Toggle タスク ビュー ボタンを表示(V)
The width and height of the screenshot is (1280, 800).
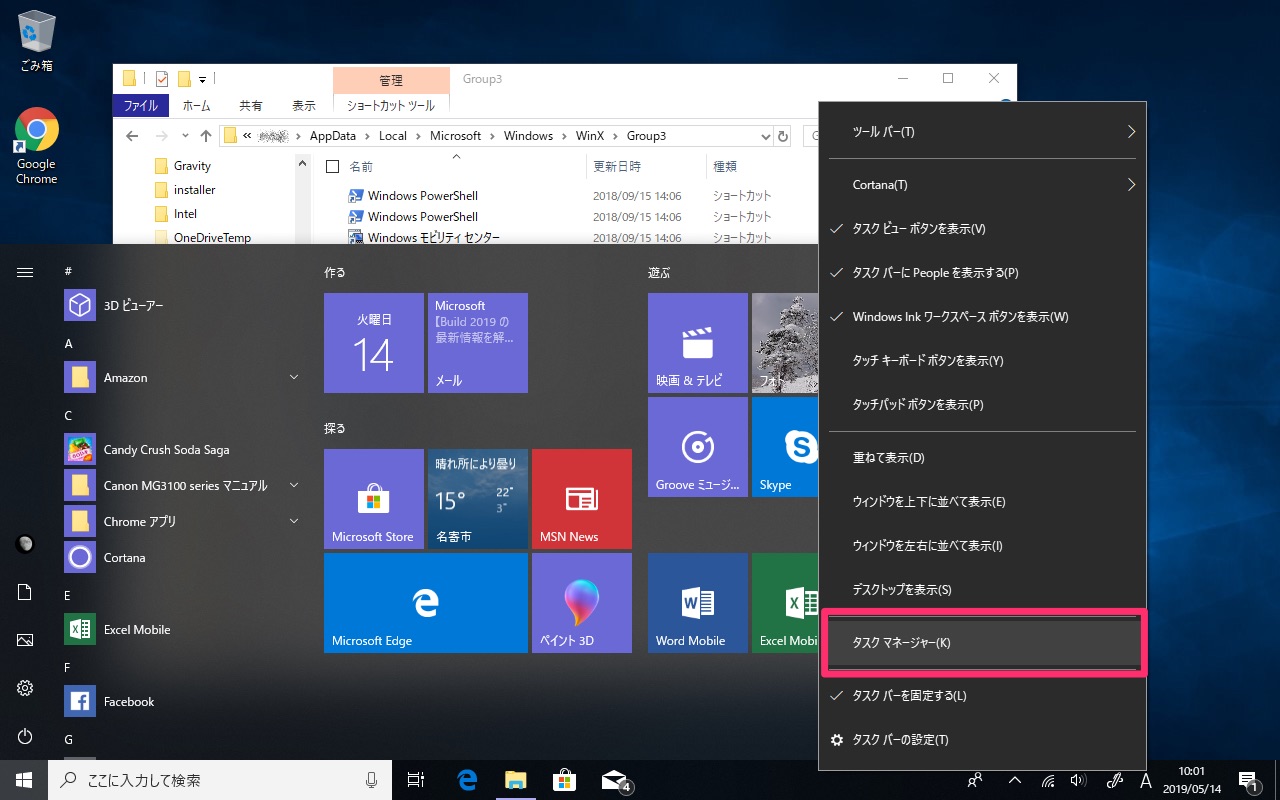tap(982, 229)
